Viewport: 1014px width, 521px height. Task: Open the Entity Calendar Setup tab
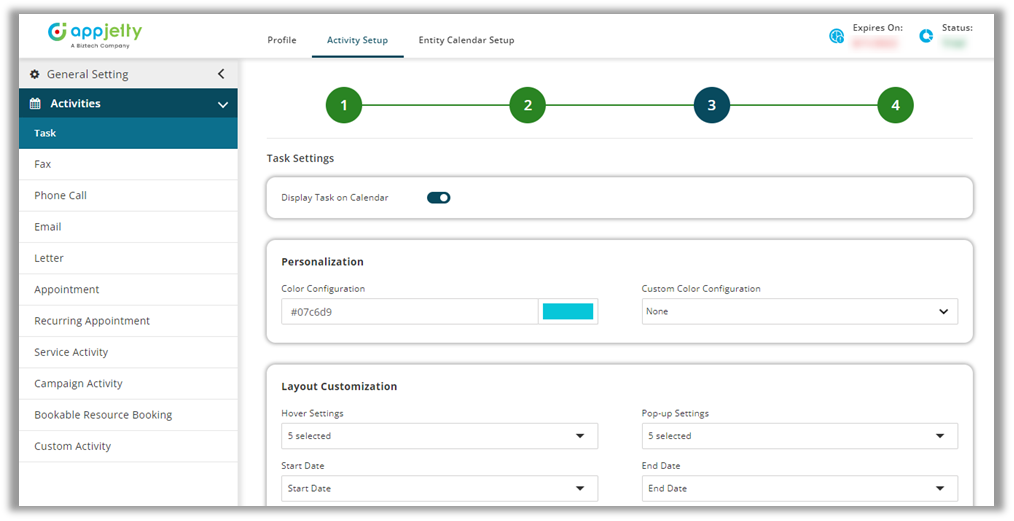pyautogui.click(x=466, y=40)
